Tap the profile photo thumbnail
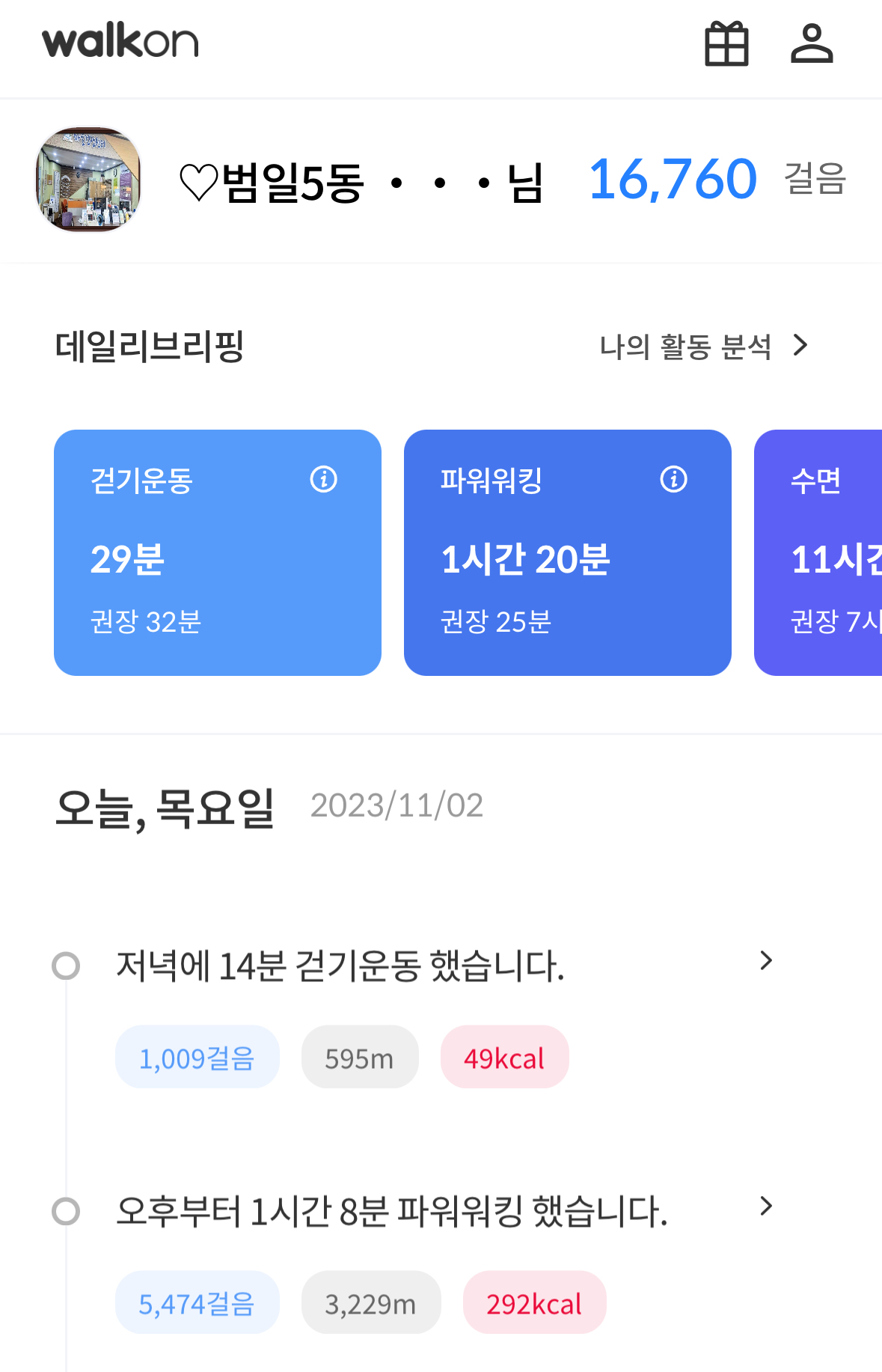 click(x=89, y=180)
